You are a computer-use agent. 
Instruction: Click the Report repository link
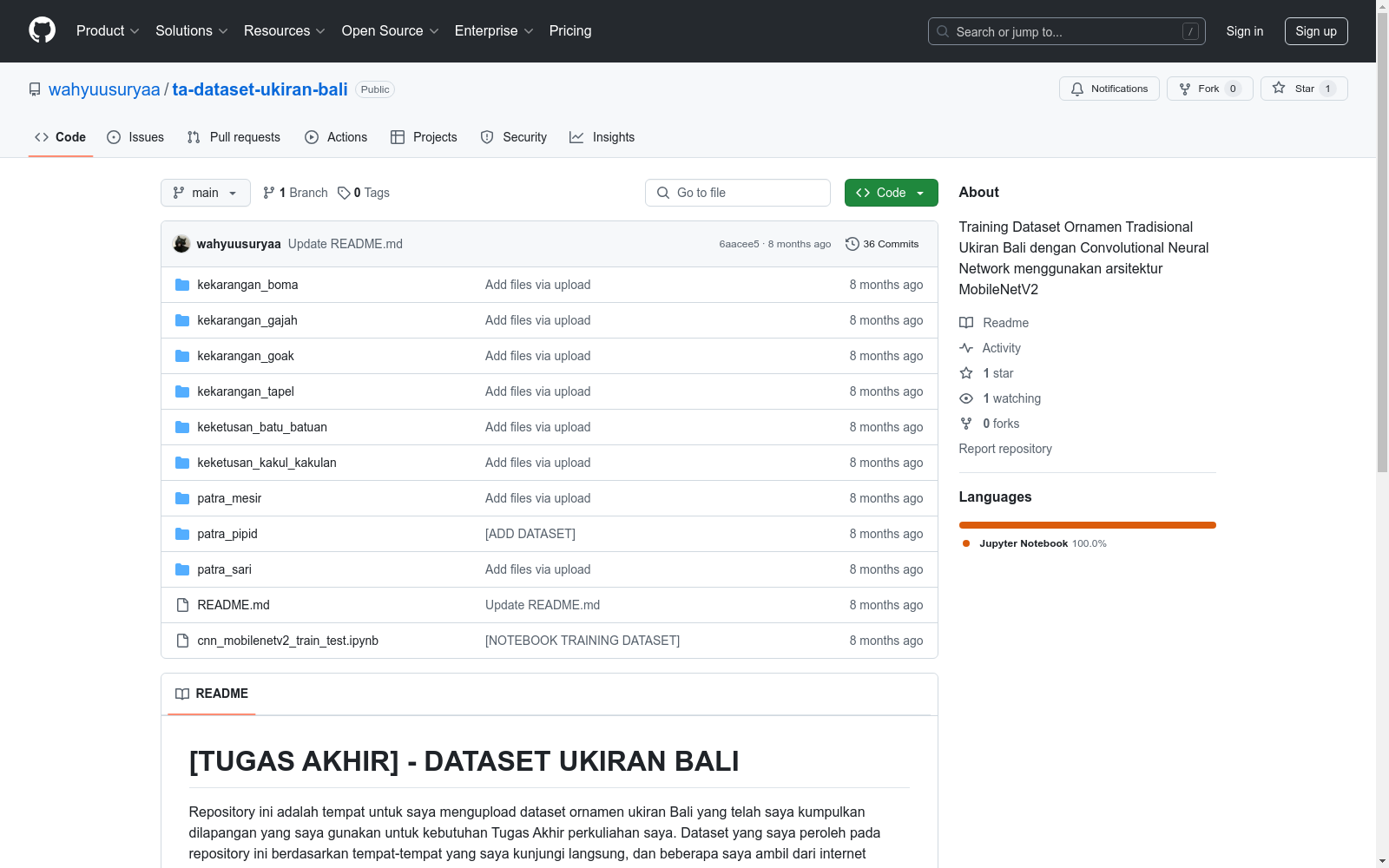point(1005,449)
